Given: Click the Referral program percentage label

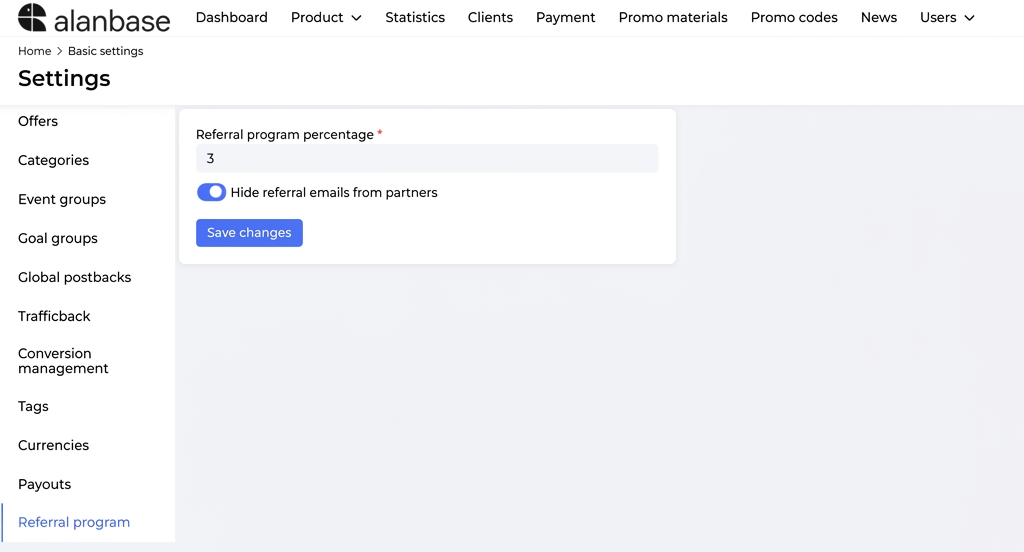Looking at the screenshot, I should (285, 135).
